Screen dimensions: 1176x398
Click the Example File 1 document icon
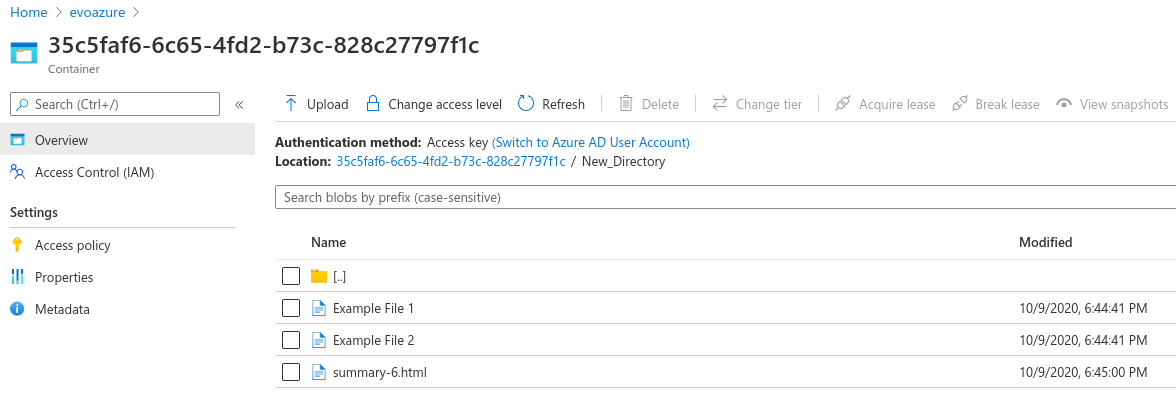pos(319,308)
